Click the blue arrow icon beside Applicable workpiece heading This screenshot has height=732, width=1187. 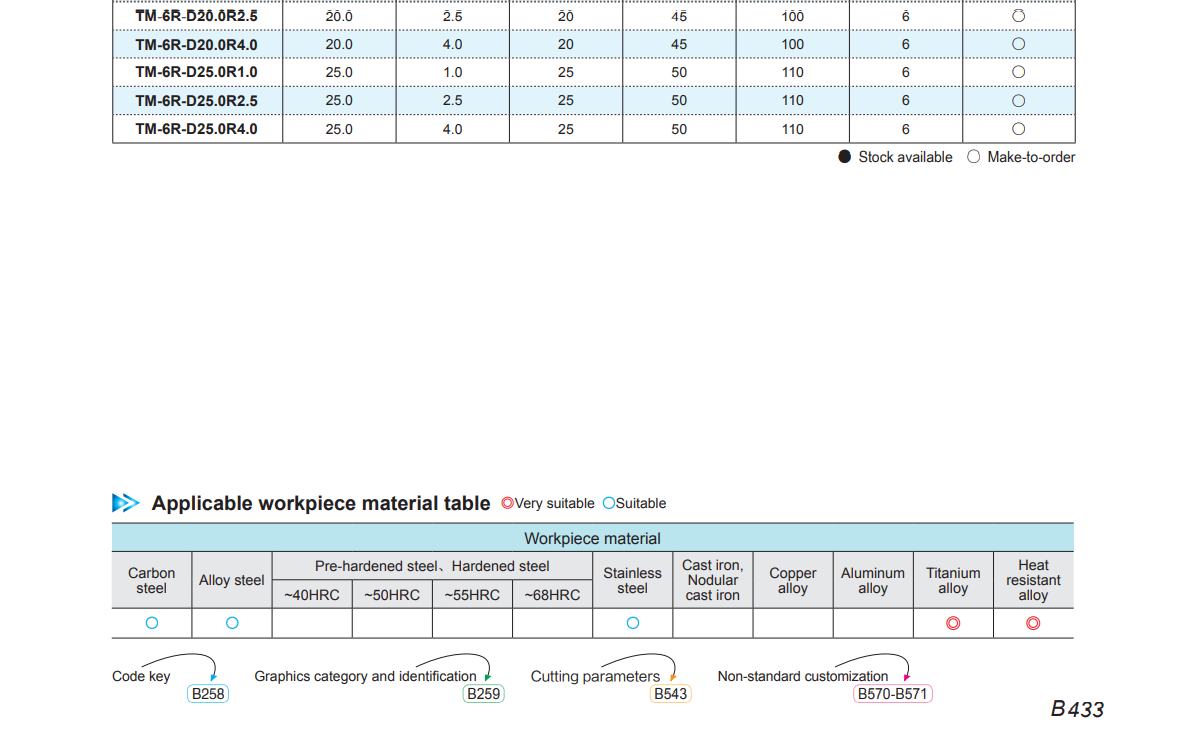pyautogui.click(x=126, y=503)
